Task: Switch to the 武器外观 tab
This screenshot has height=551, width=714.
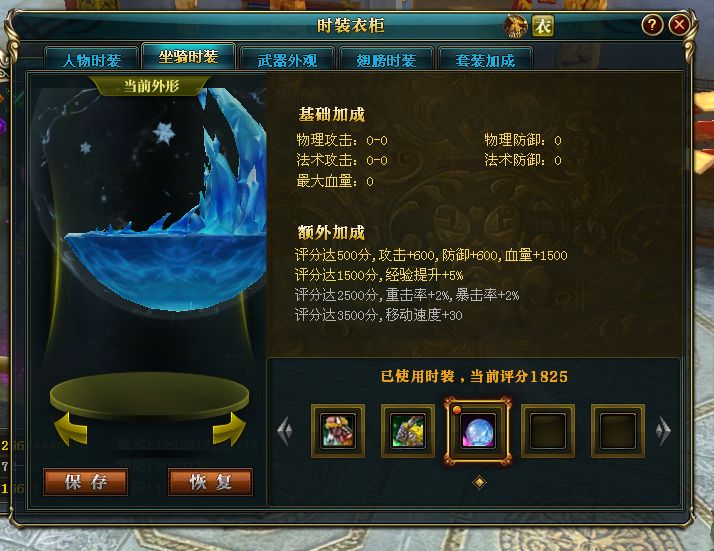Action: 287,60
